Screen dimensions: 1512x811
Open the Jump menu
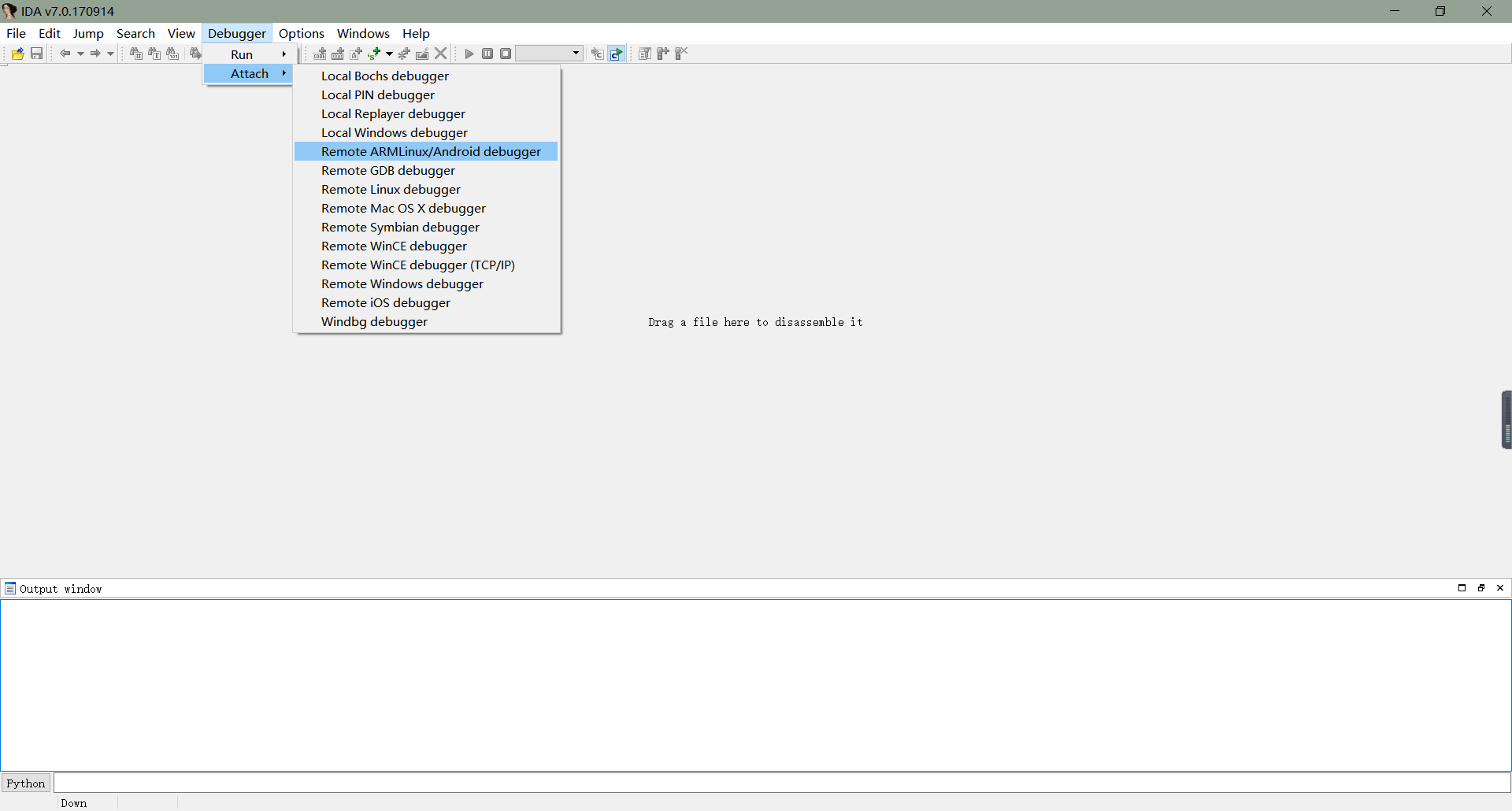[x=88, y=33]
